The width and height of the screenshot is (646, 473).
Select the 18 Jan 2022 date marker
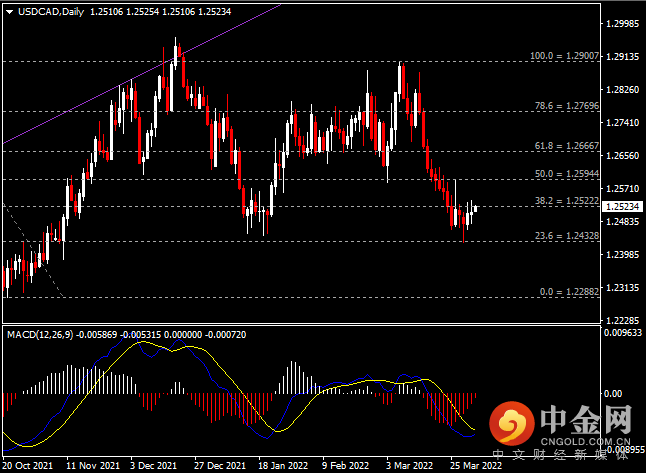coord(283,465)
